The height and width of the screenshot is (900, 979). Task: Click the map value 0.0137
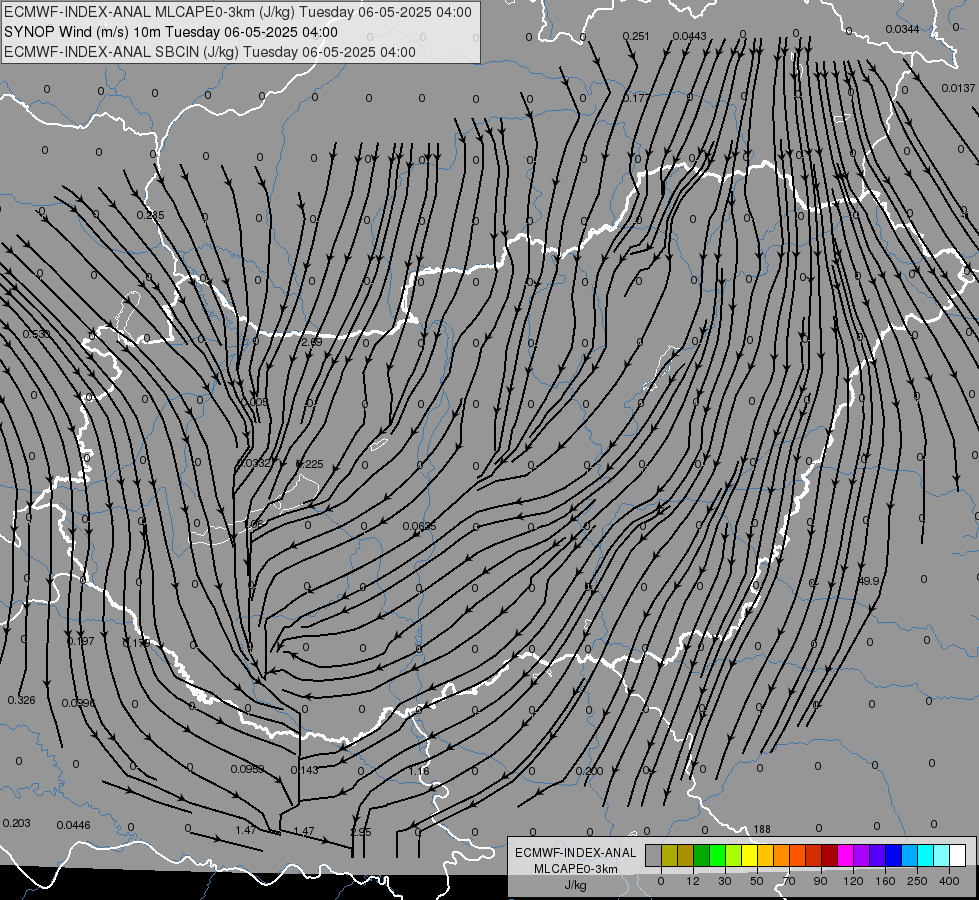pyautogui.click(x=958, y=88)
